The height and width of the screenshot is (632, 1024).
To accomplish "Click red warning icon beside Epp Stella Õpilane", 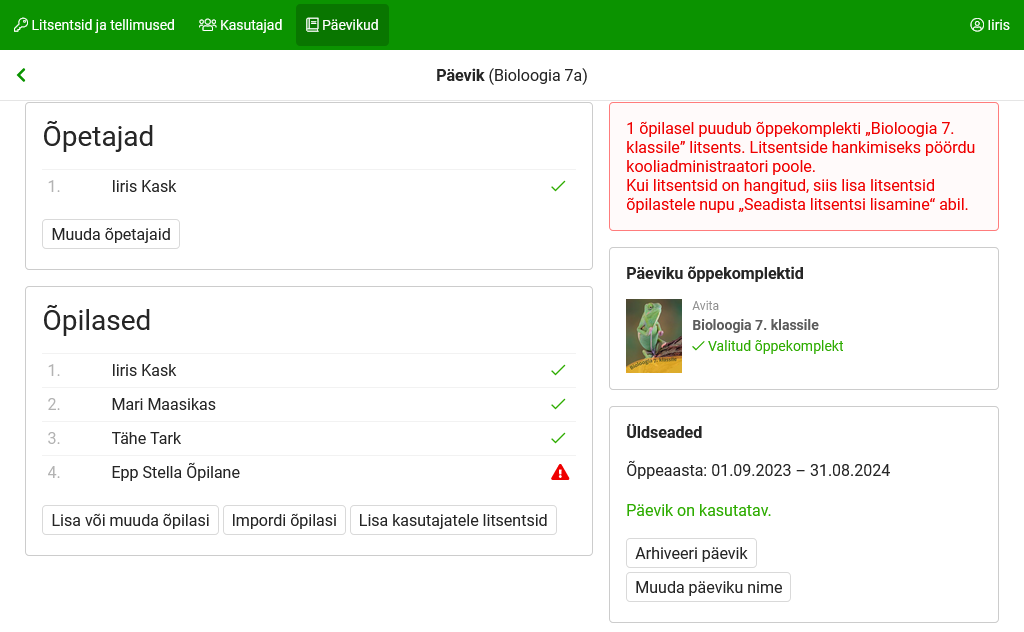I will 560,472.
